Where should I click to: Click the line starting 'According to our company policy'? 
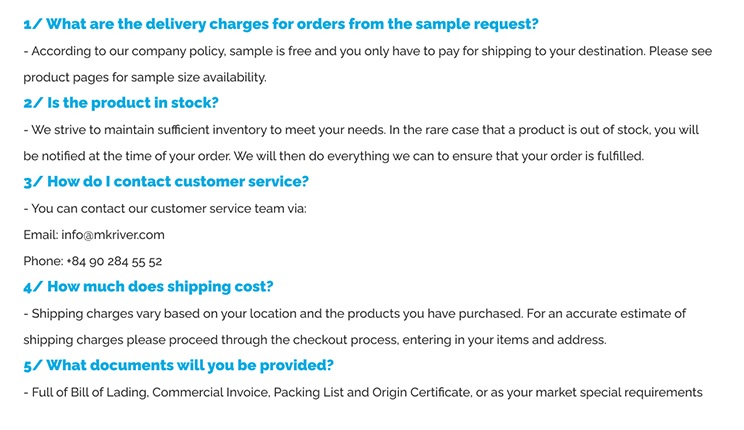click(367, 51)
